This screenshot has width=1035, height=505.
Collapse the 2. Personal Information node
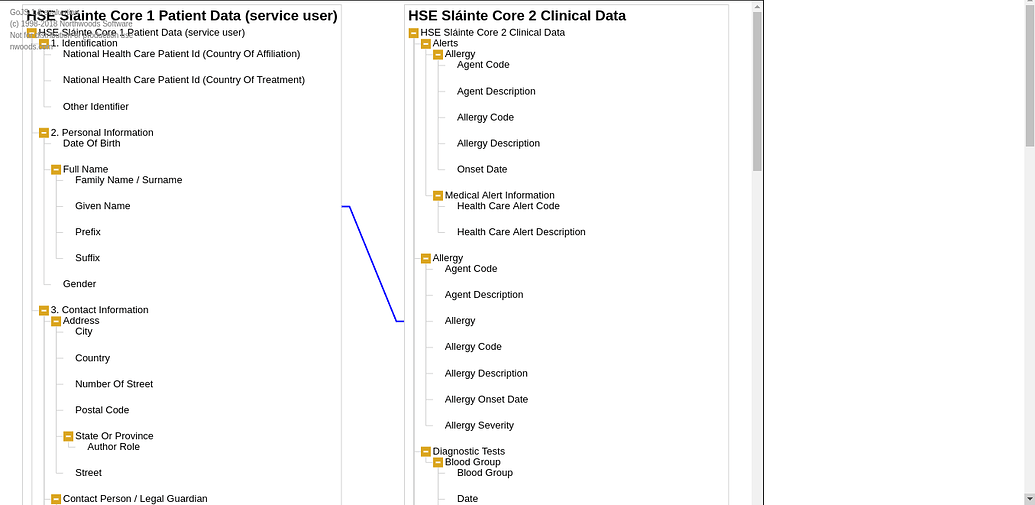(44, 133)
